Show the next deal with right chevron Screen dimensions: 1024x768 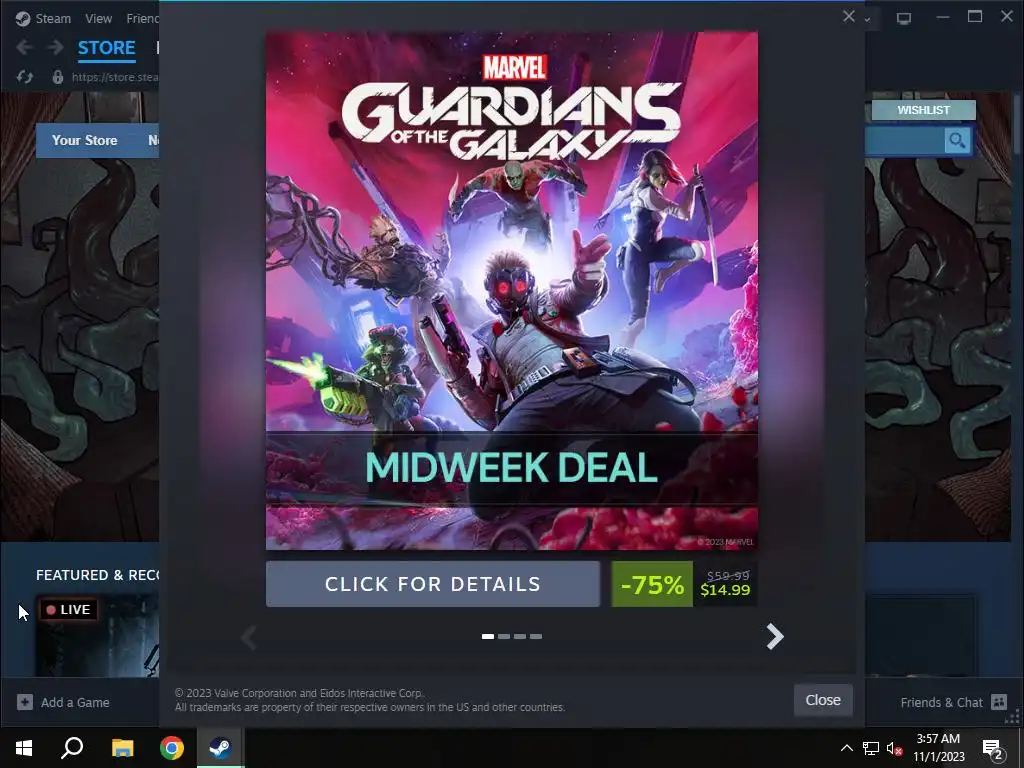tap(775, 636)
